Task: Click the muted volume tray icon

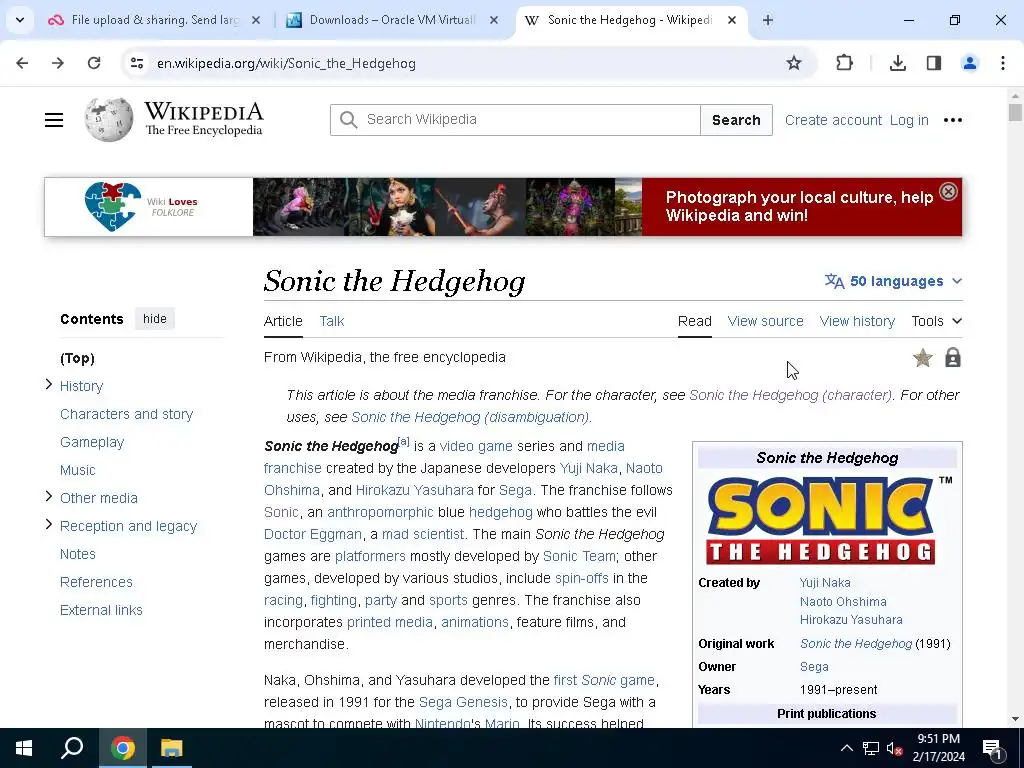Action: (894, 749)
